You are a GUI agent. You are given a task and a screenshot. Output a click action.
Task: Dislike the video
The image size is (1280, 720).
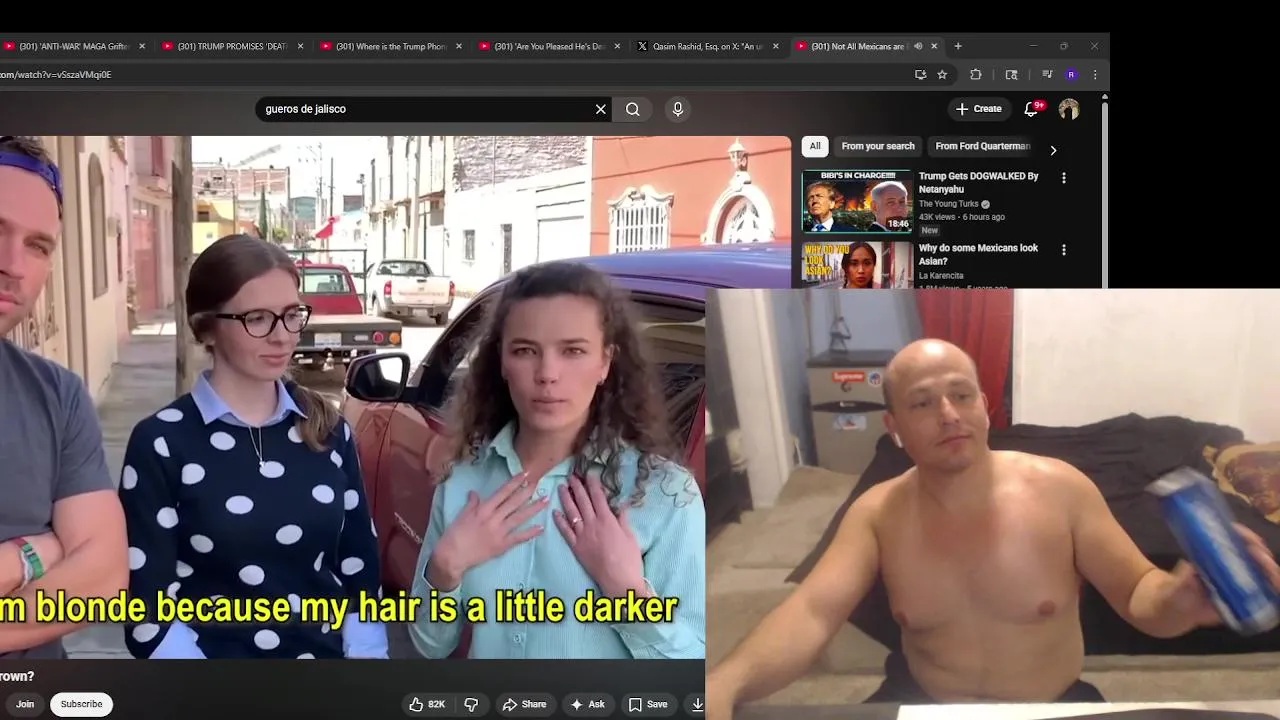tap(471, 704)
